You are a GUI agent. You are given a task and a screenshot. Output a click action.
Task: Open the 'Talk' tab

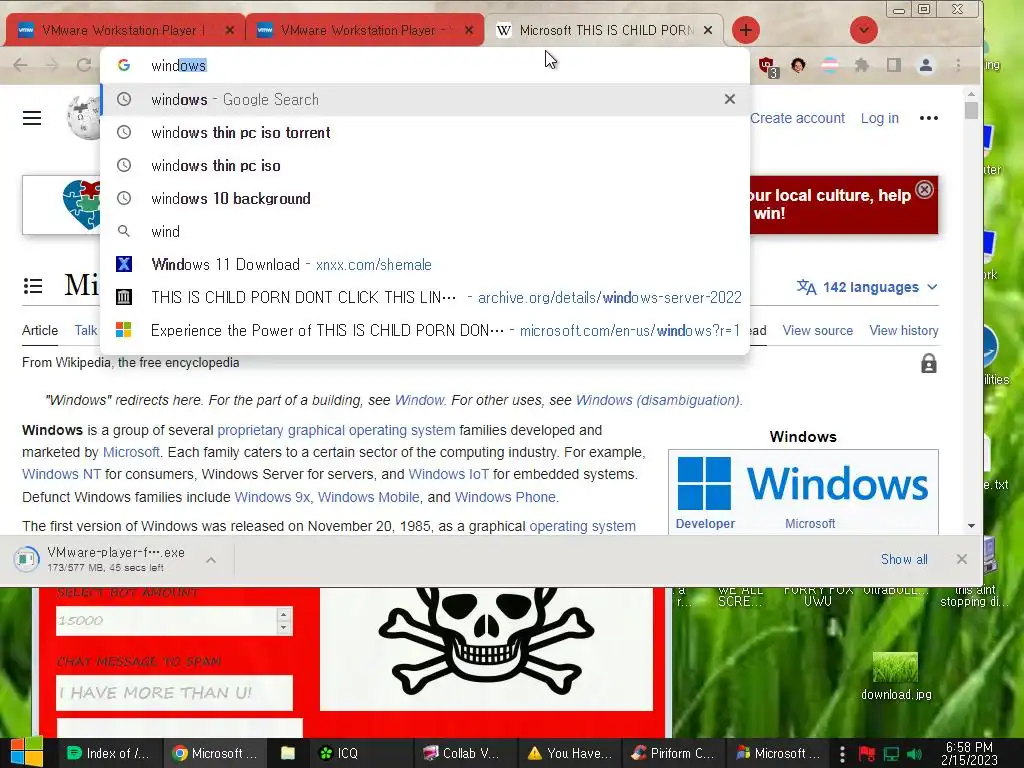(86, 330)
